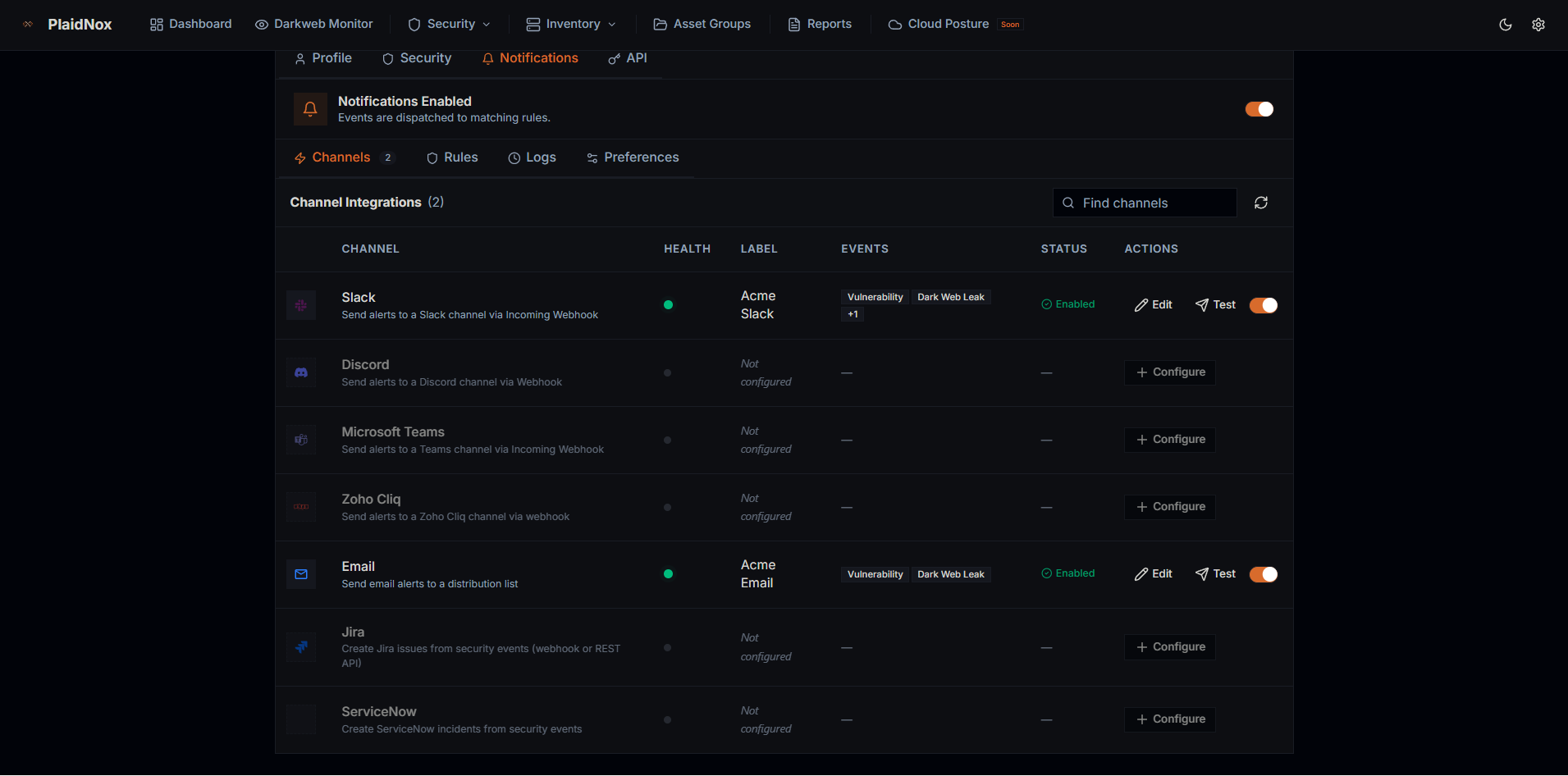The height and width of the screenshot is (776, 1568).
Task: Switch to the Rules tab
Action: pos(452,157)
